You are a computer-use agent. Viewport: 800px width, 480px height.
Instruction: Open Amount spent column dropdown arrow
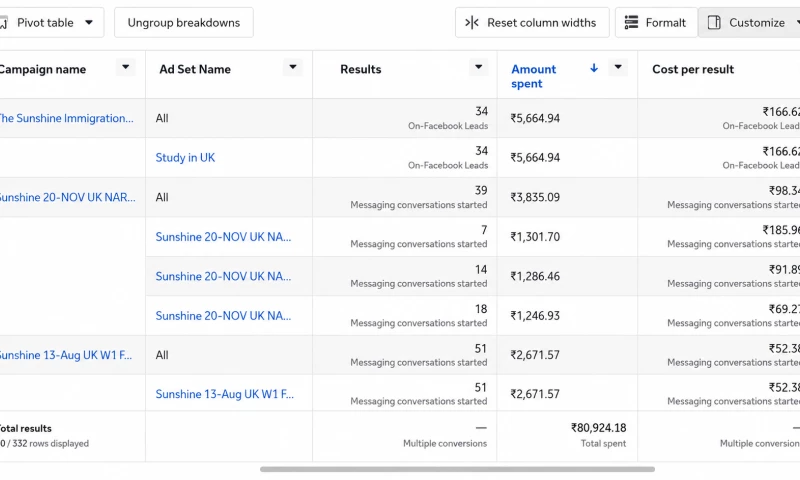[618, 67]
